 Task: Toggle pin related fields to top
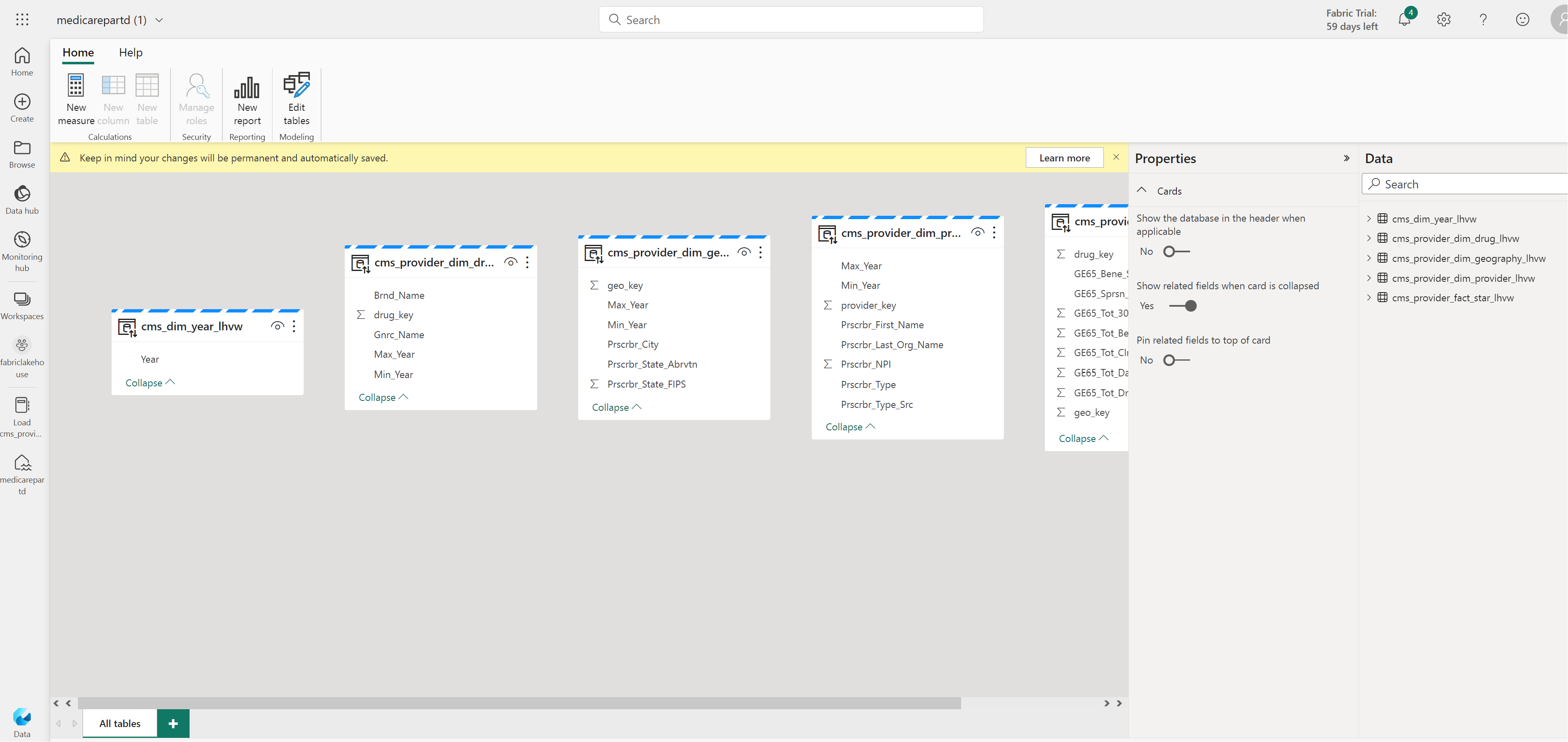pyautogui.click(x=1176, y=360)
